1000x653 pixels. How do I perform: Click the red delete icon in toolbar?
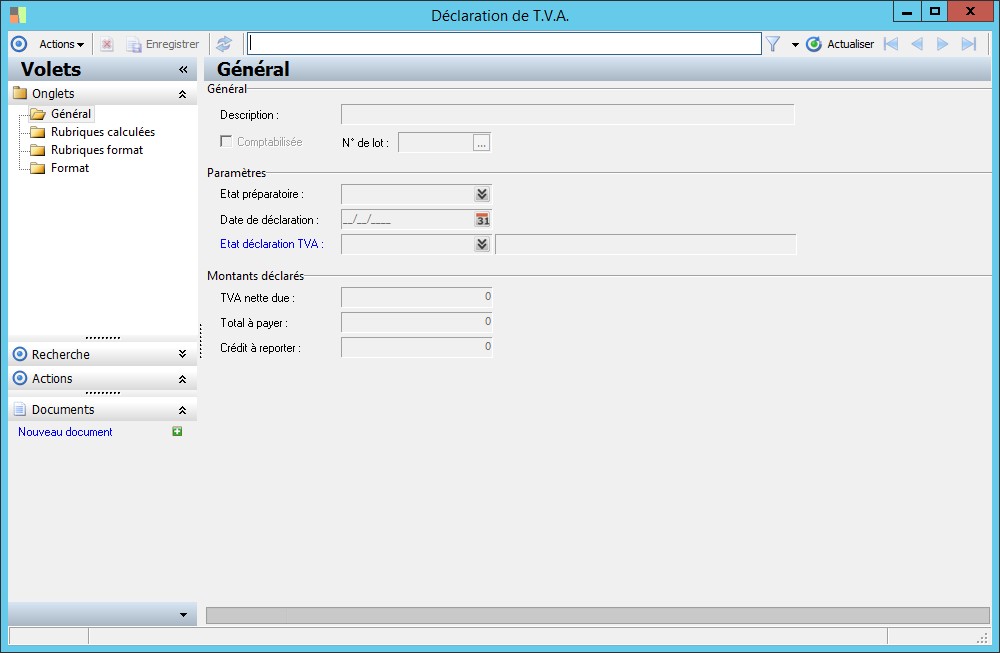(x=107, y=44)
